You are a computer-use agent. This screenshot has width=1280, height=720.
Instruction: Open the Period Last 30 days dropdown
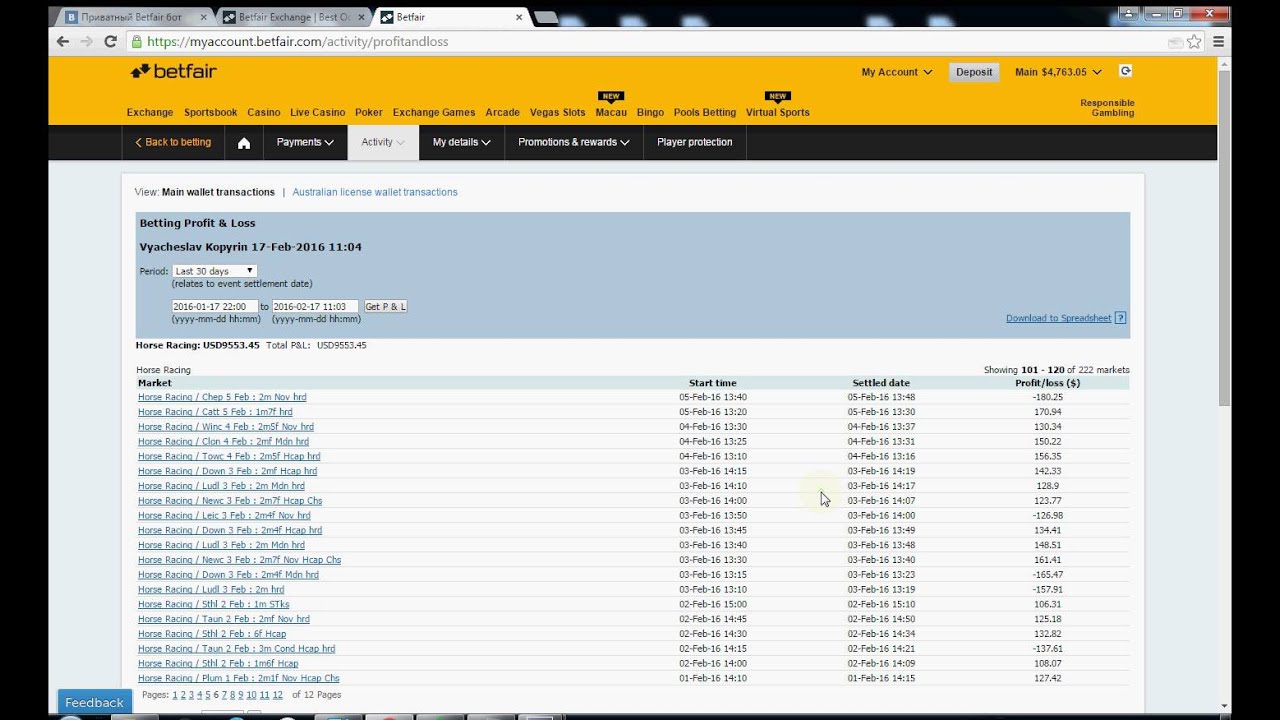[x=215, y=271]
